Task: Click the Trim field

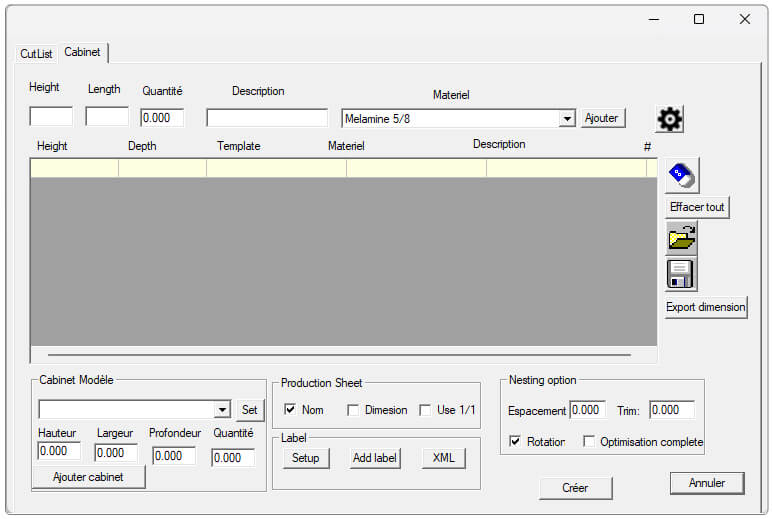Action: 672,410
